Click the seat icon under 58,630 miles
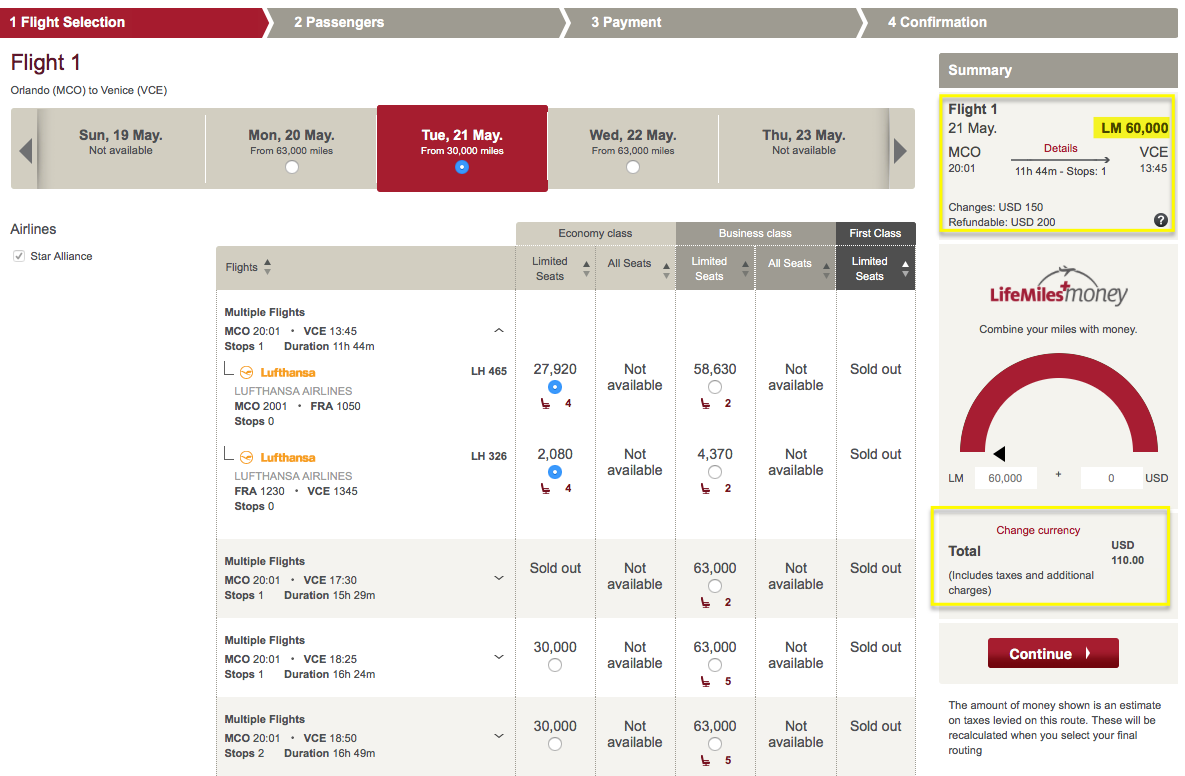This screenshot has width=1185, height=776. tap(705, 404)
